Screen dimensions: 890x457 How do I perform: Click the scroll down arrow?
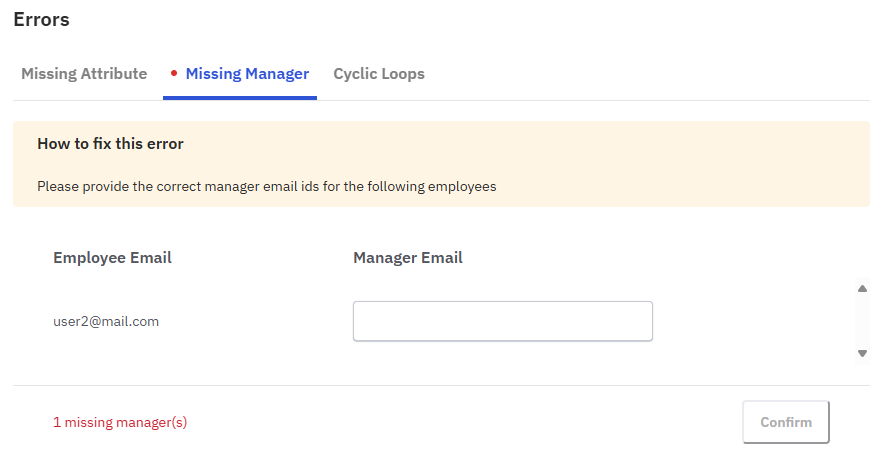point(862,353)
